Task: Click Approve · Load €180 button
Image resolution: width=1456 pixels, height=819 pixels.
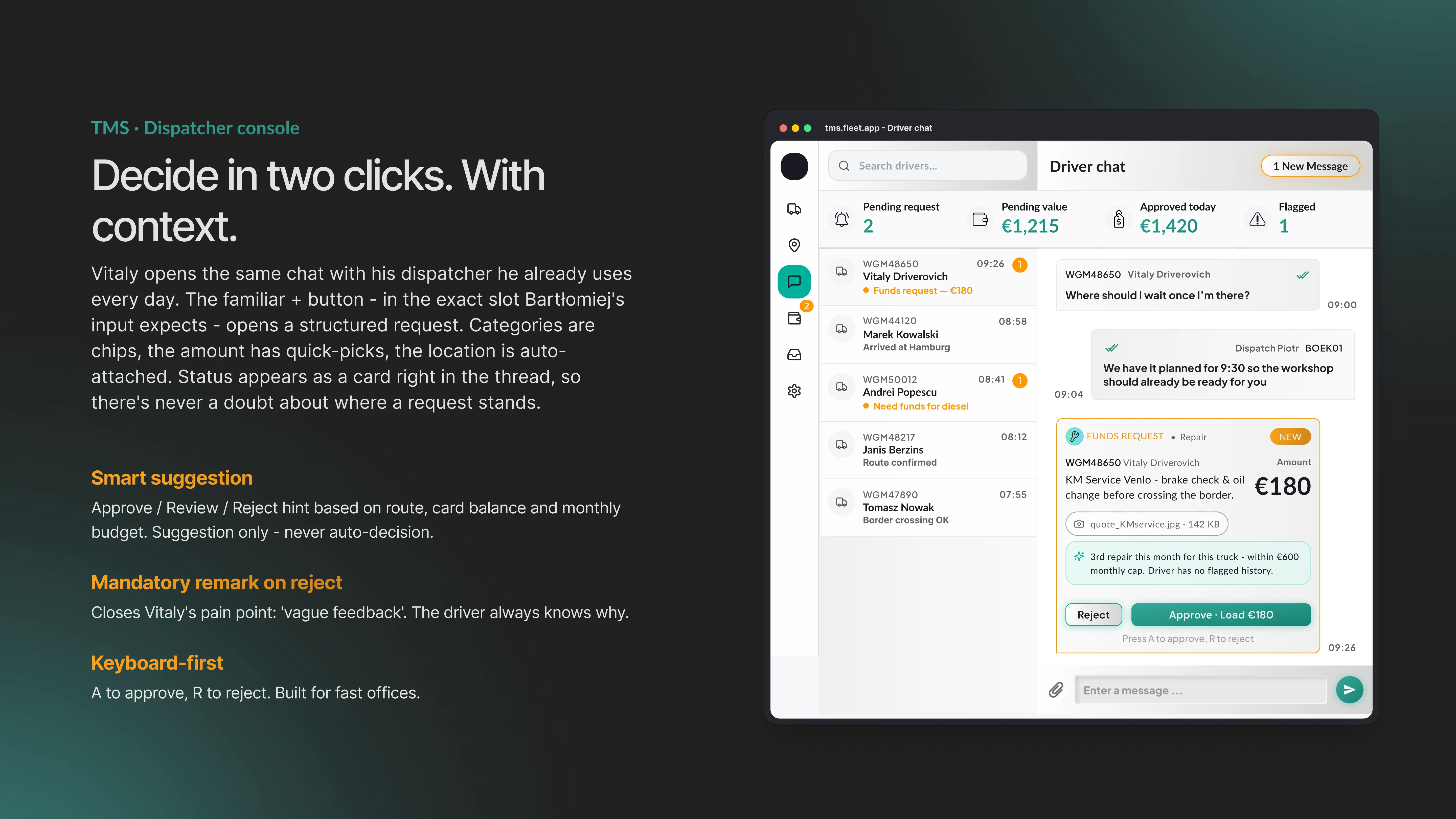Action: point(1221,615)
